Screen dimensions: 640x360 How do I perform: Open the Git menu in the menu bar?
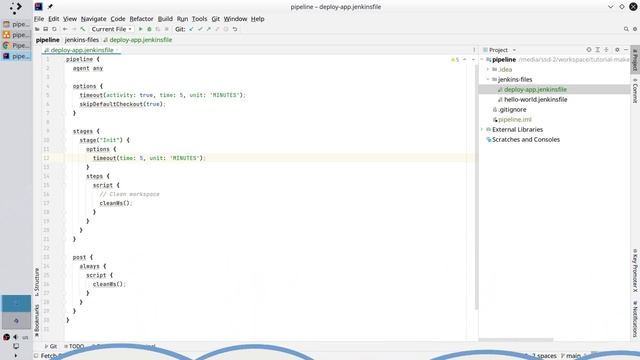click(216, 19)
